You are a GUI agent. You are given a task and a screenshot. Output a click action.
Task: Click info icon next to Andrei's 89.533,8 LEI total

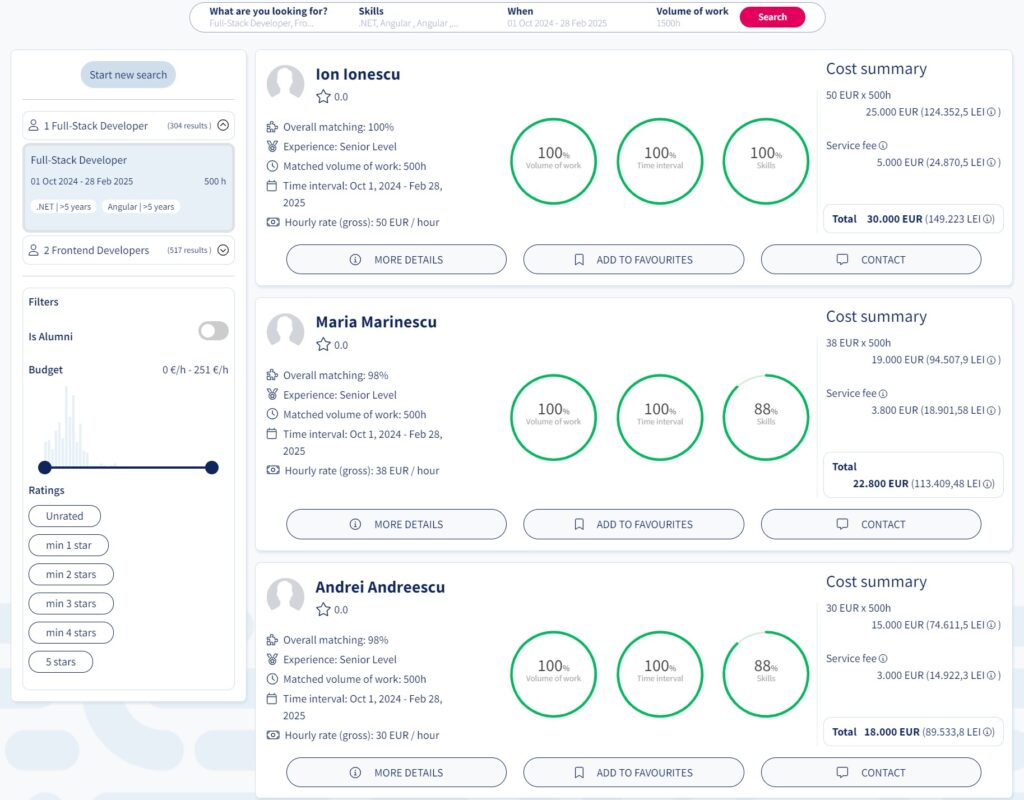point(988,732)
